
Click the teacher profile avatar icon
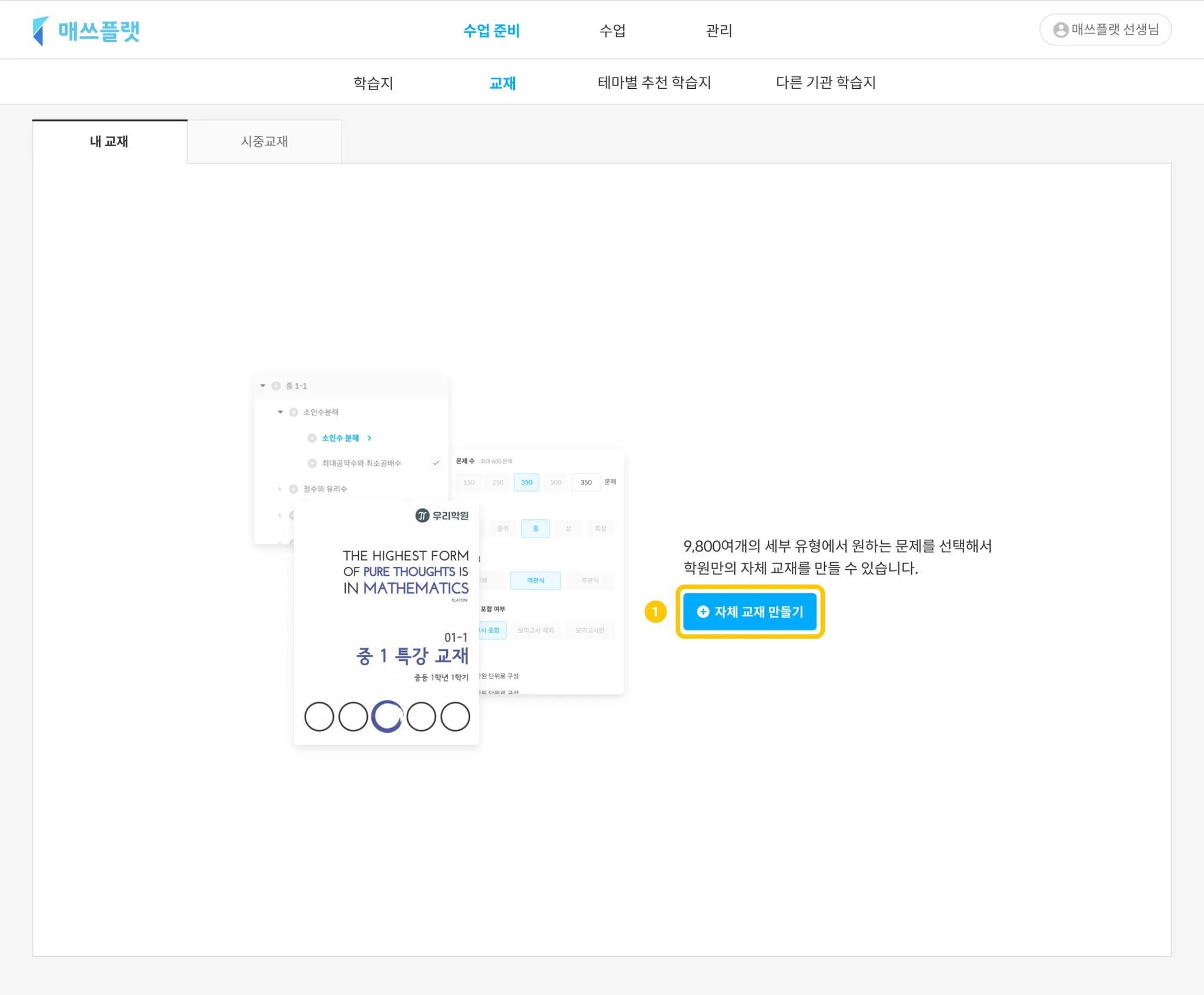[1060, 30]
